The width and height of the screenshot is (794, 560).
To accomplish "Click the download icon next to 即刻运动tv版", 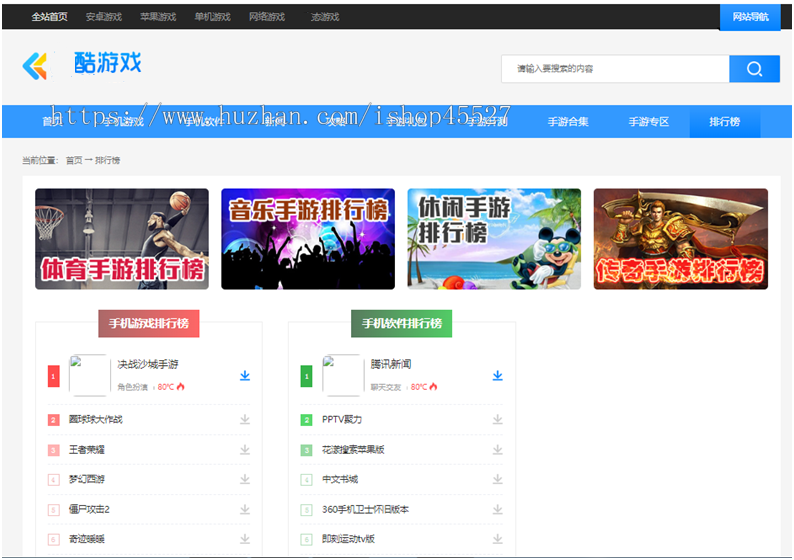I will (498, 539).
